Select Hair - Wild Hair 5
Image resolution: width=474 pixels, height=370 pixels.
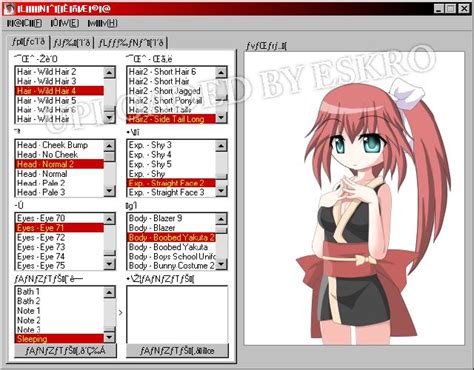pyautogui.click(x=60, y=100)
